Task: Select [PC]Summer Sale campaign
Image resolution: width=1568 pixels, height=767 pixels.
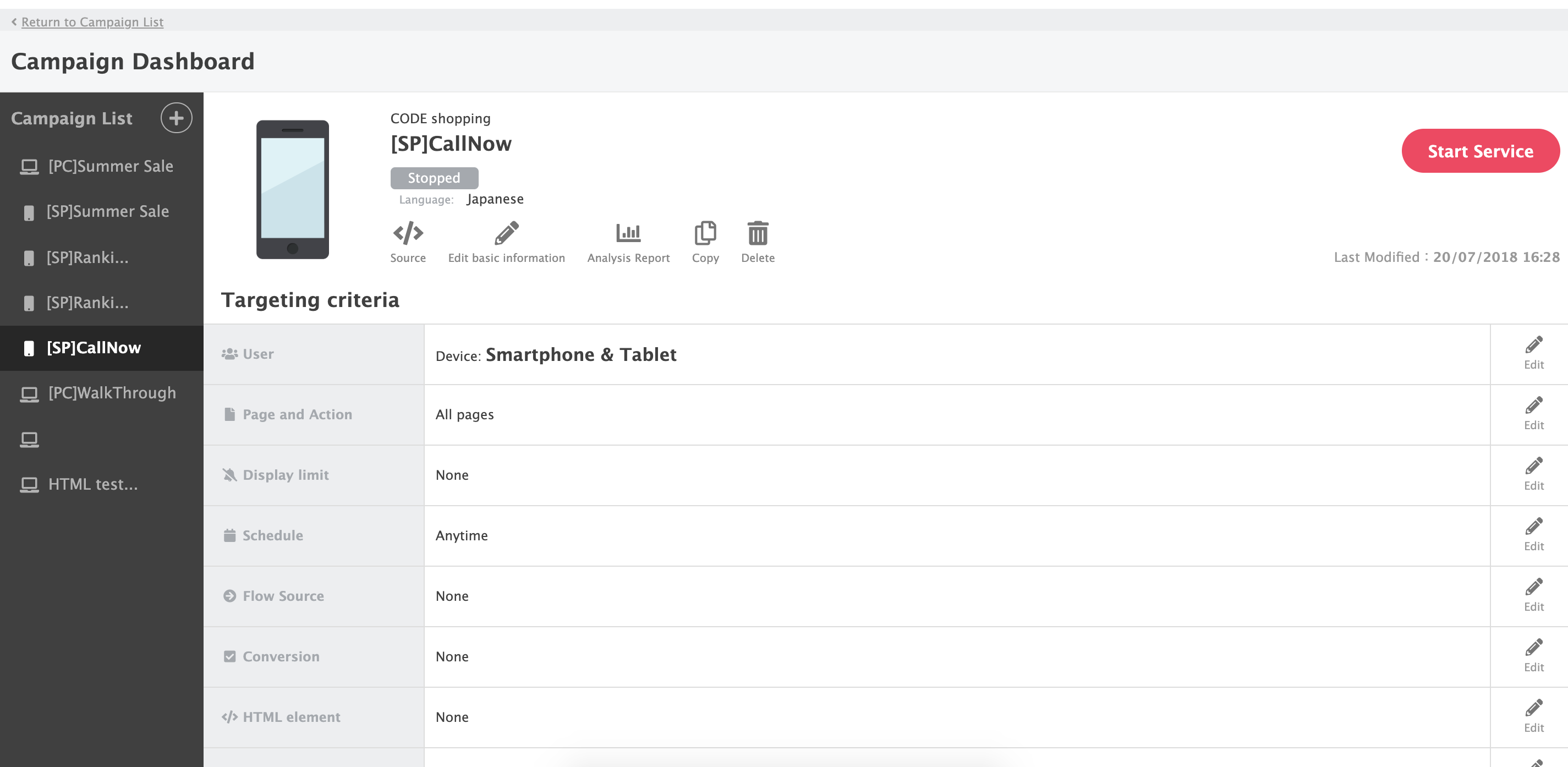Action: [110, 166]
